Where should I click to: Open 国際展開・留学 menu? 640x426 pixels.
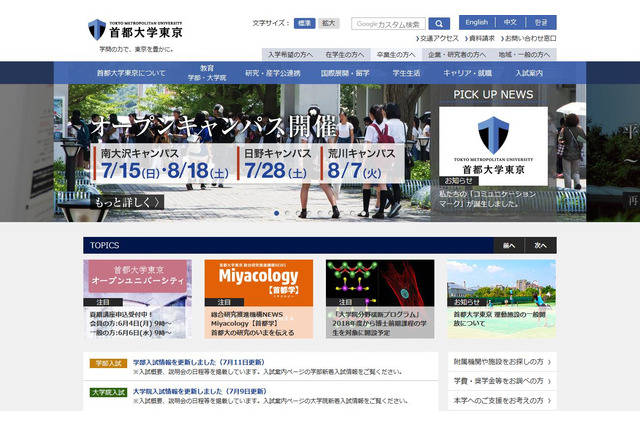(345, 73)
